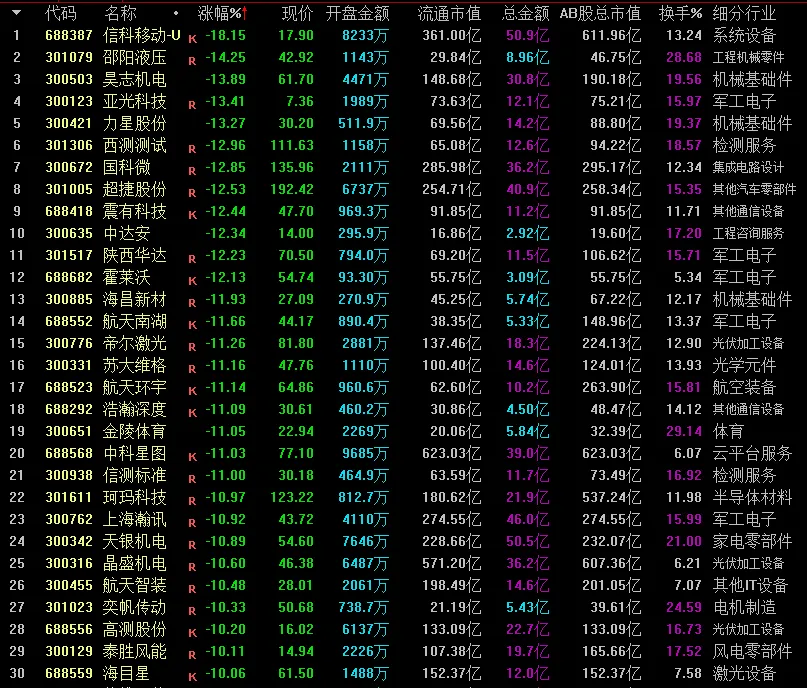807x688 pixels.
Task: Select stock name 信科移动-U
Action: (142, 36)
